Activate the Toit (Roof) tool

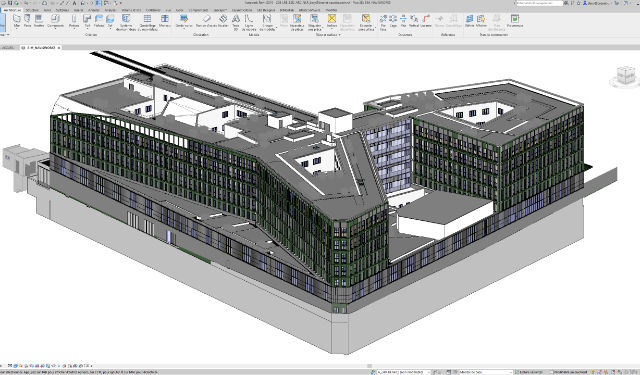(87, 21)
